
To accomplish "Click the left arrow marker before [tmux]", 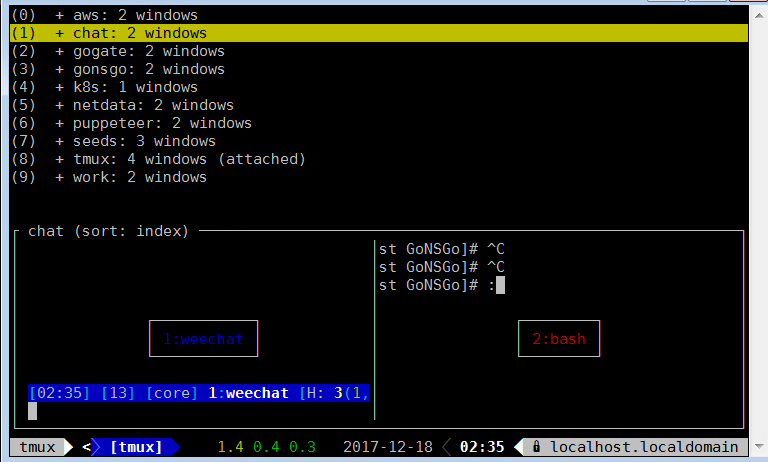I will tap(86, 447).
